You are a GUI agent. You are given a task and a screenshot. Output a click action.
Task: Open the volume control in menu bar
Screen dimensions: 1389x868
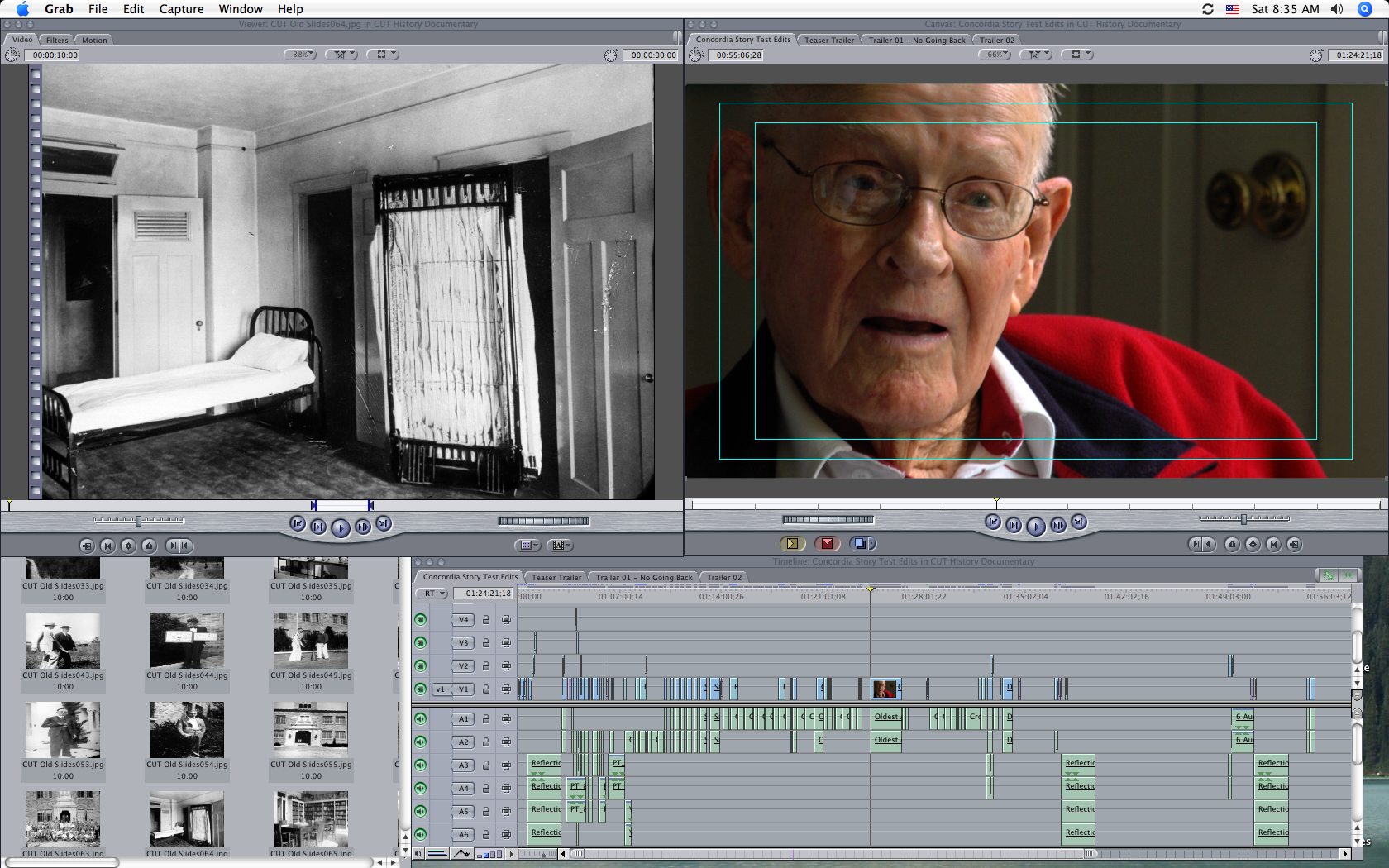(1337, 9)
